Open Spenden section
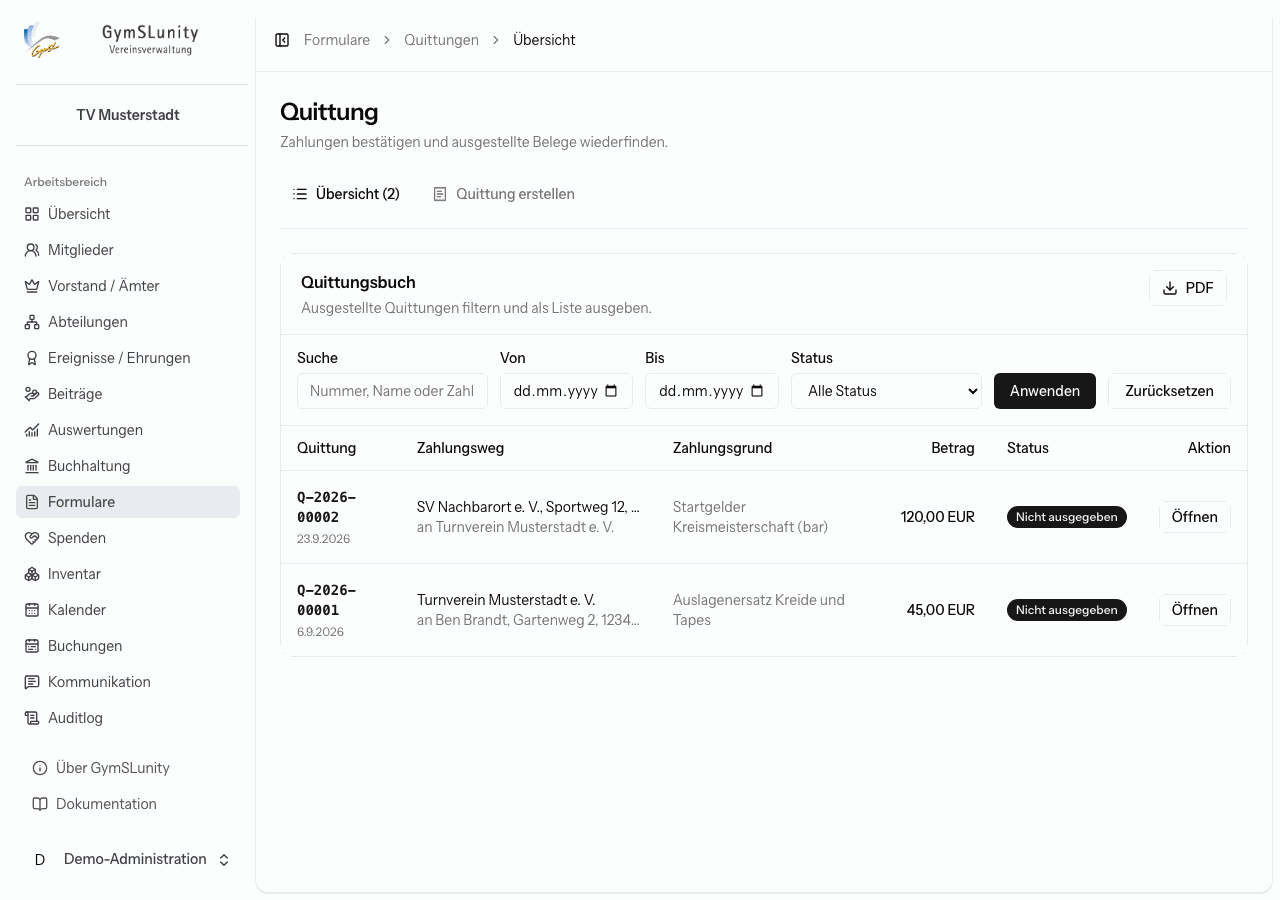This screenshot has height=900, width=1280. [x=128, y=538]
